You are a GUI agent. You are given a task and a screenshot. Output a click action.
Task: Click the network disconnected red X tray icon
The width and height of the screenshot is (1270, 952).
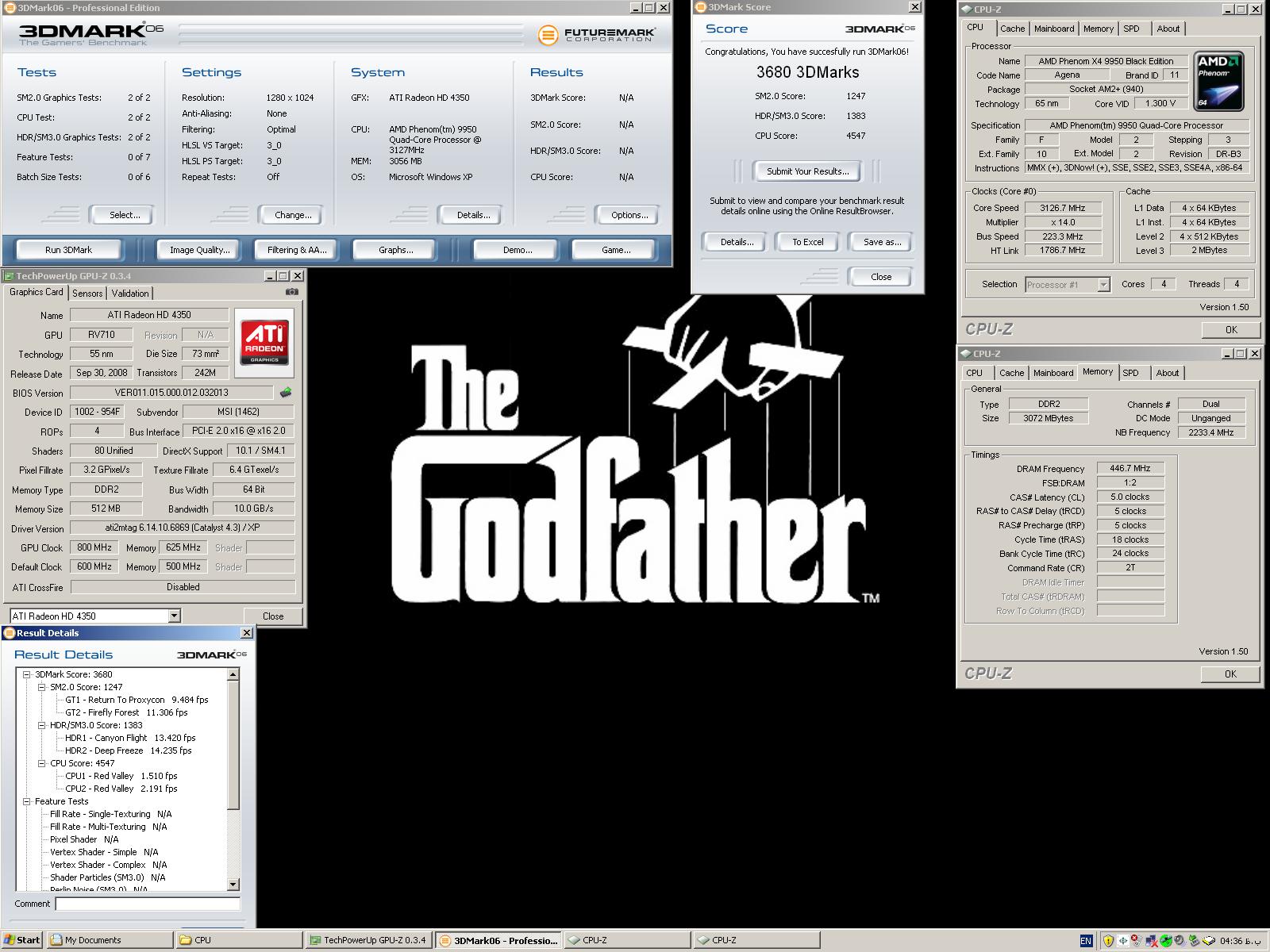[1152, 941]
